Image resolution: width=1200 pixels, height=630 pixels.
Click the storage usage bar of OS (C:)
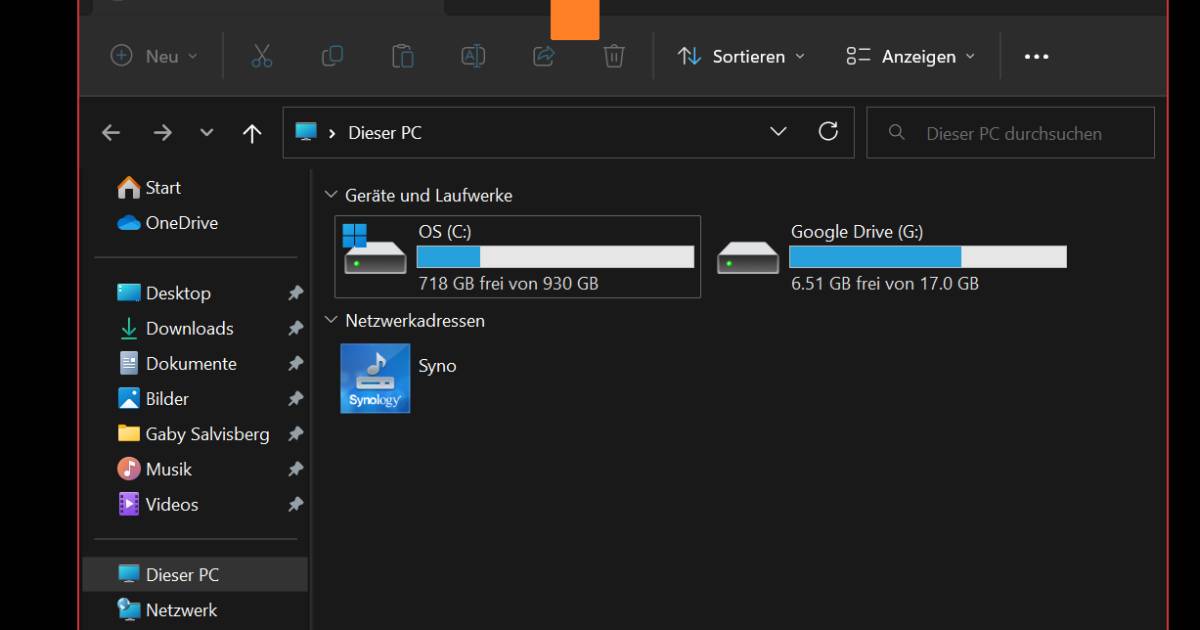click(556, 256)
